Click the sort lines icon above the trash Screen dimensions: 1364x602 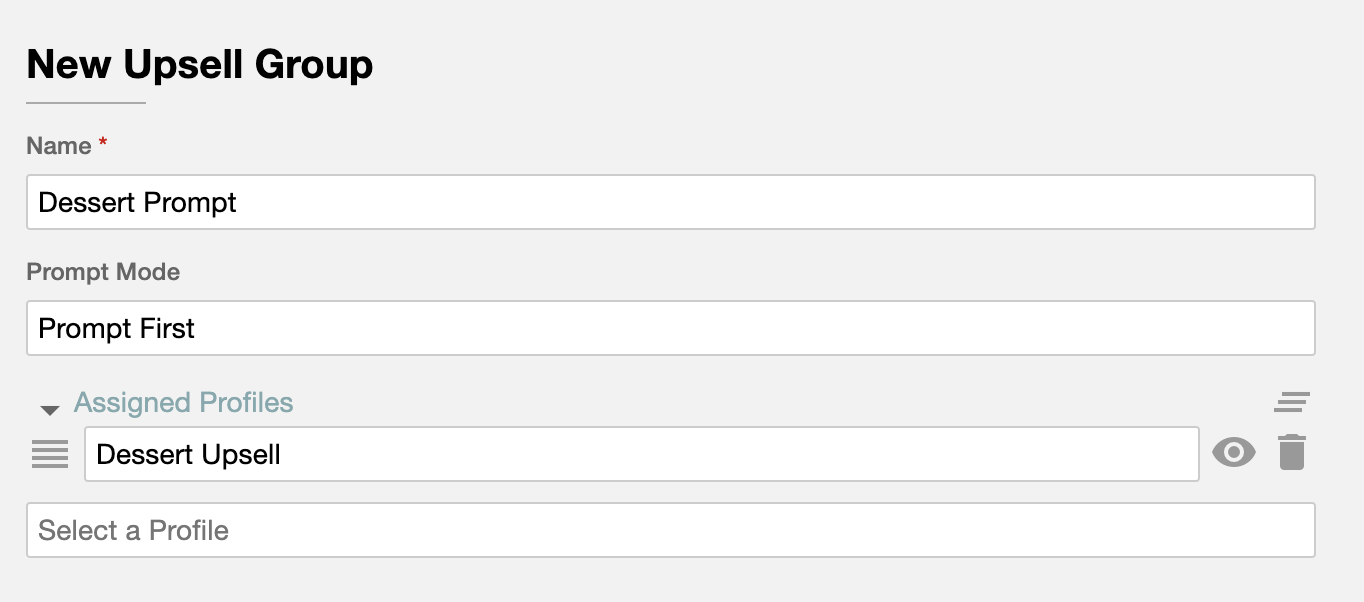pyautogui.click(x=1292, y=402)
